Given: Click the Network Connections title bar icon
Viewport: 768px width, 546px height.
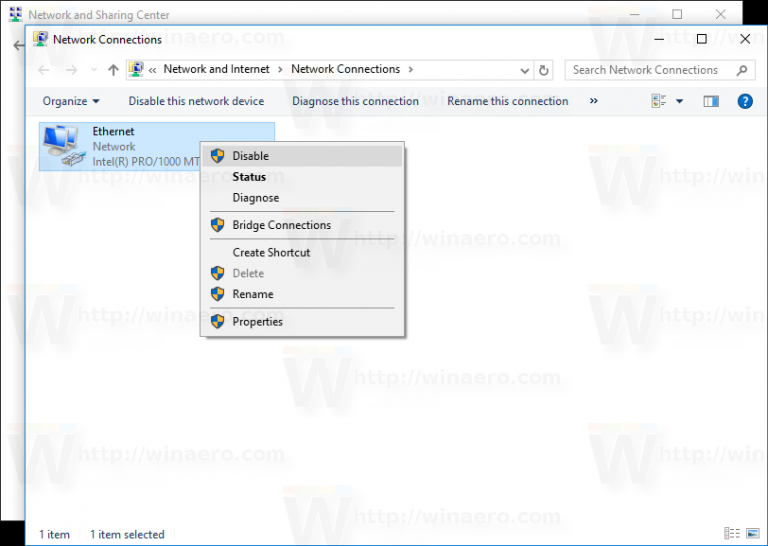Looking at the screenshot, I should coord(40,39).
